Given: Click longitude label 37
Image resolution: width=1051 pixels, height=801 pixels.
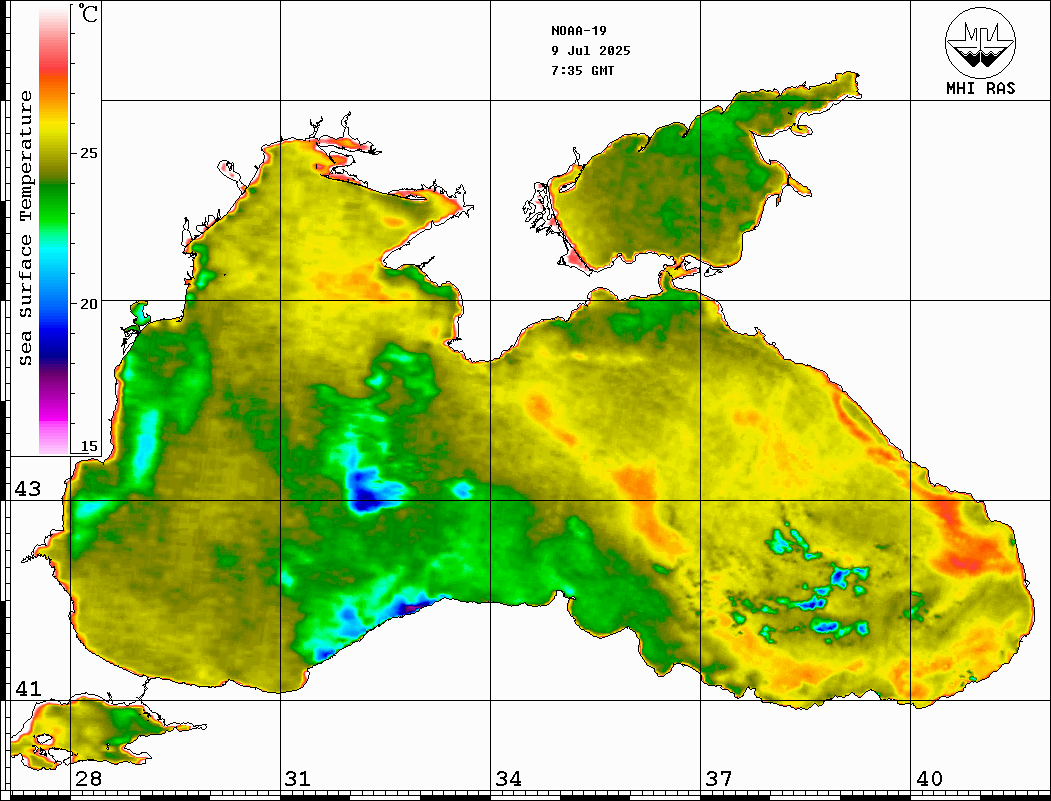Looking at the screenshot, I should 719,778.
